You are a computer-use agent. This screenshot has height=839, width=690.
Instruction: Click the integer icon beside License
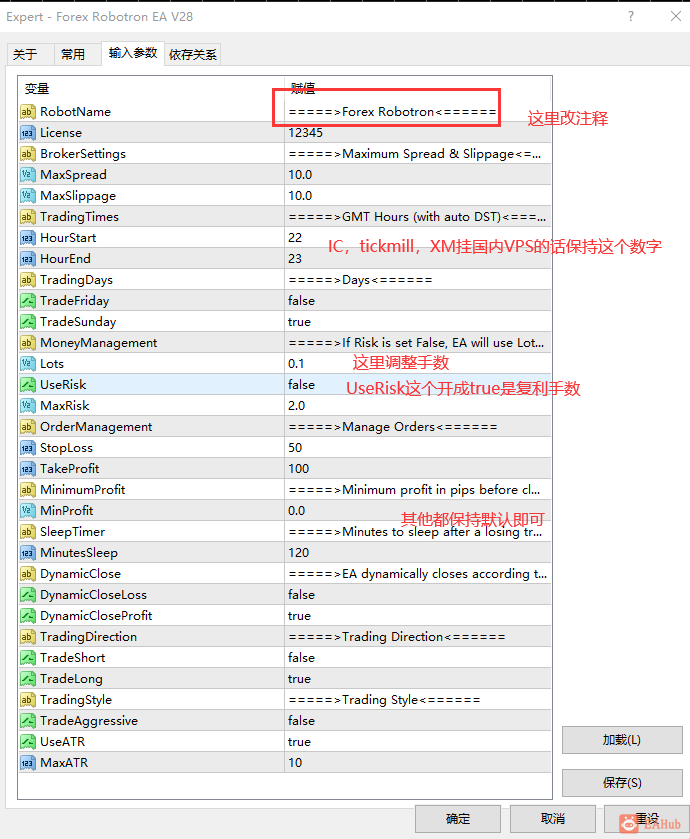(x=28, y=133)
